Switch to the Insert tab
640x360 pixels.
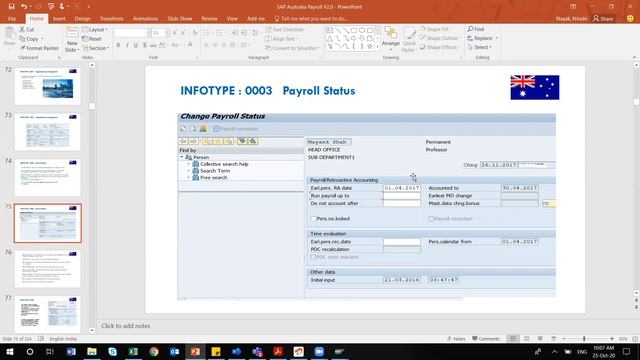click(59, 18)
